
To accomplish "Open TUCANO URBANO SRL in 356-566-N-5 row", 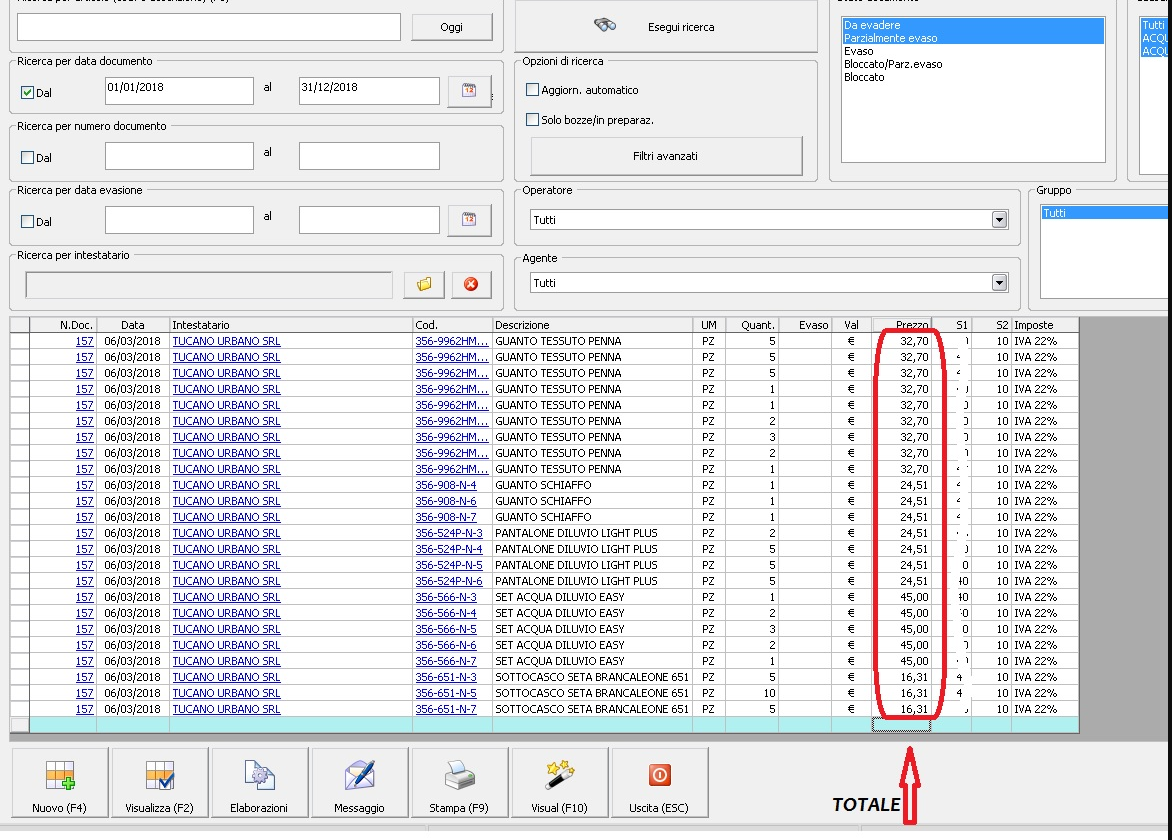I will click(226, 629).
